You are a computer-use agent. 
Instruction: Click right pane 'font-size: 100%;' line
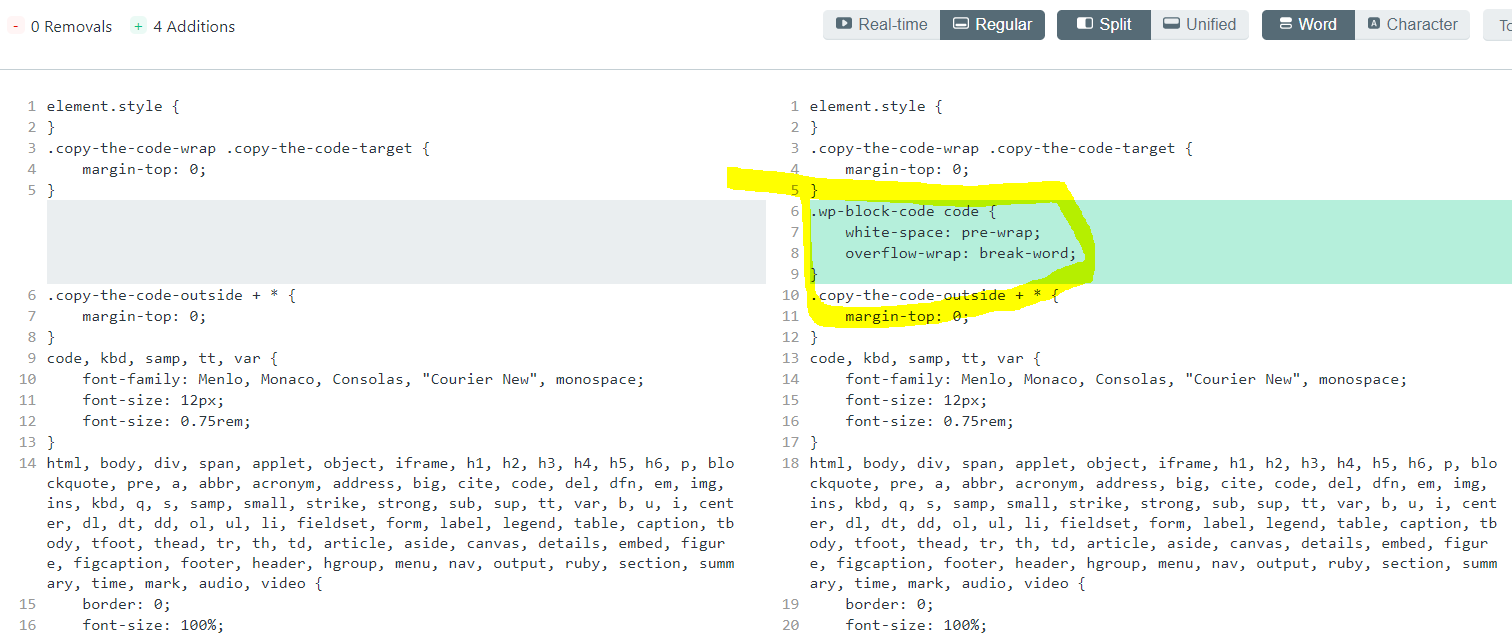[916, 625]
